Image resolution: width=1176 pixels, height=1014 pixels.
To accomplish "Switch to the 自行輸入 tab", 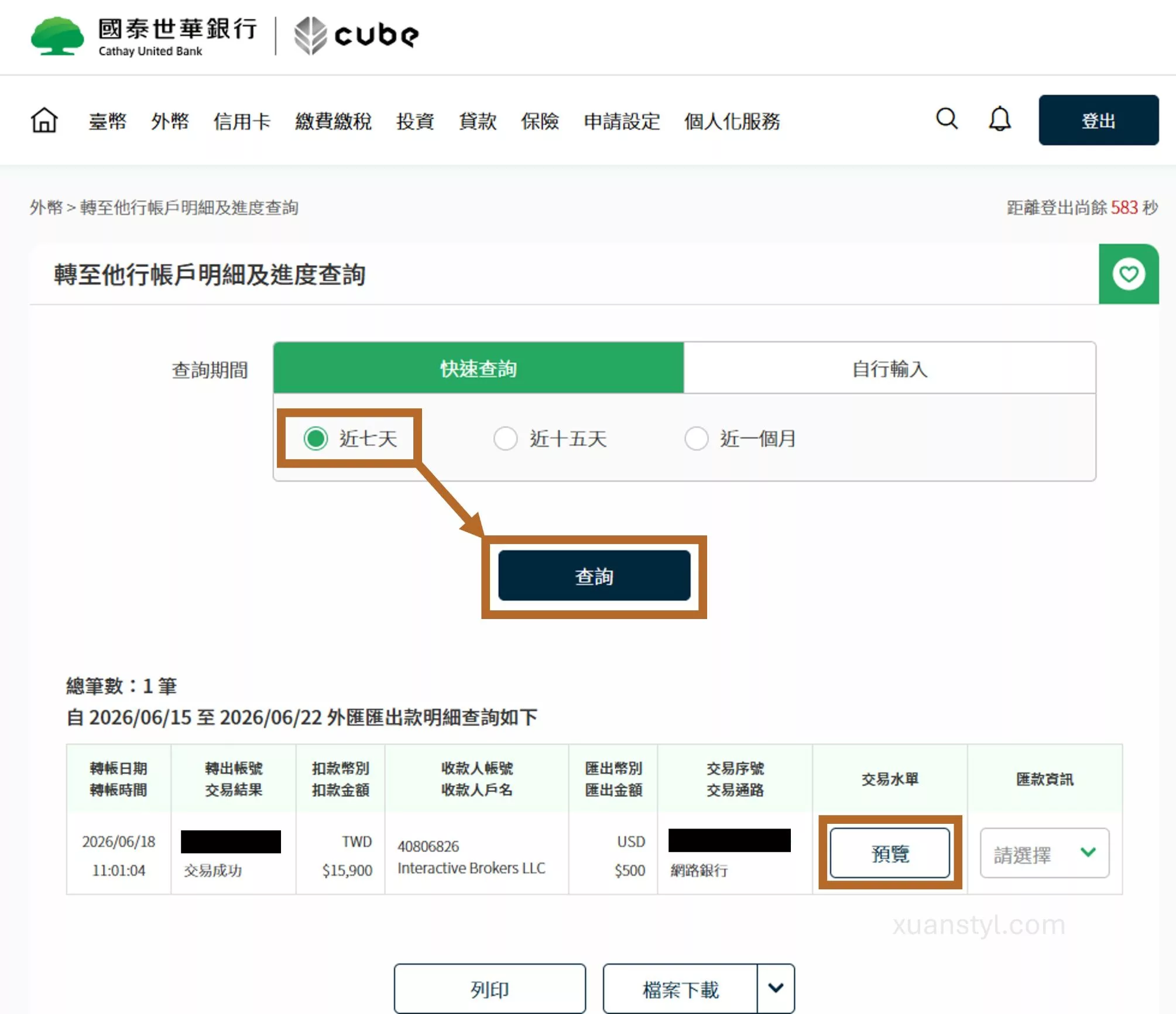I will pyautogui.click(x=890, y=368).
